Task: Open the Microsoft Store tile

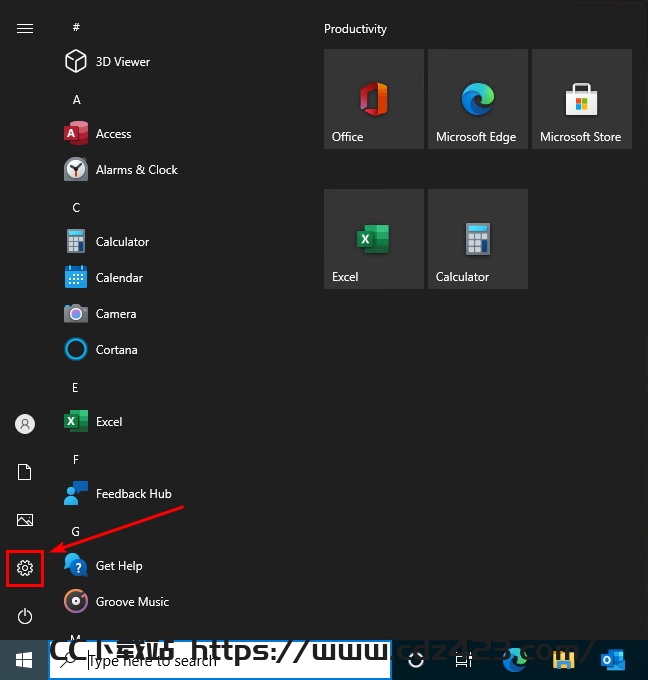Action: (x=582, y=99)
